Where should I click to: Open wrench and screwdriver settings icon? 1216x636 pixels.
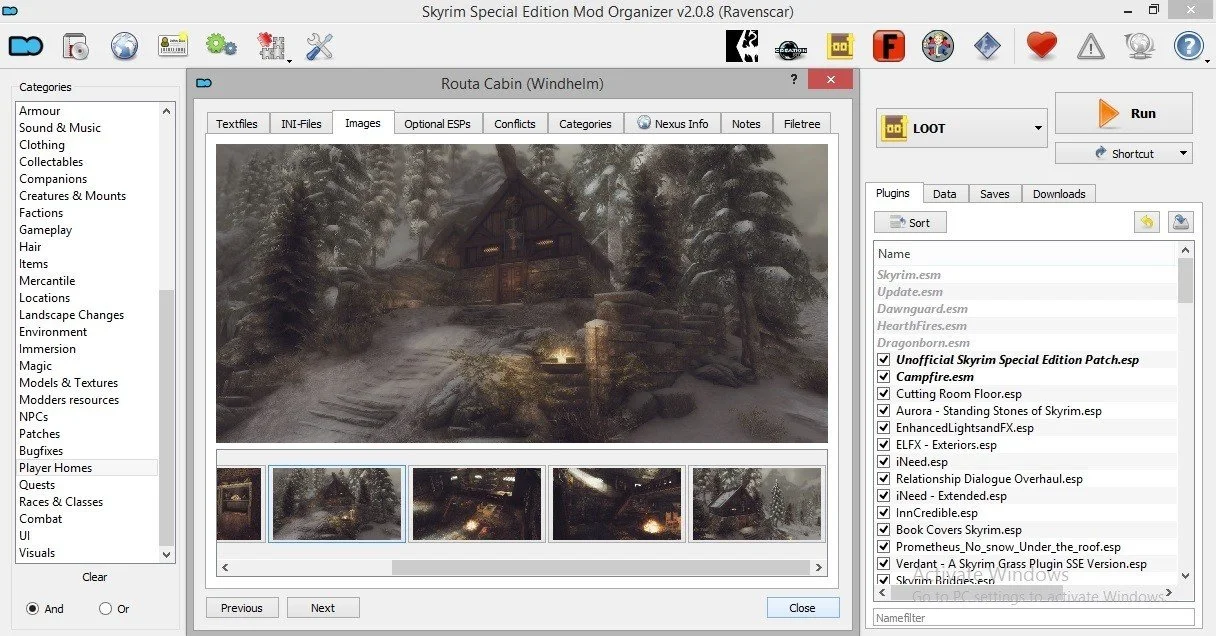coord(319,46)
